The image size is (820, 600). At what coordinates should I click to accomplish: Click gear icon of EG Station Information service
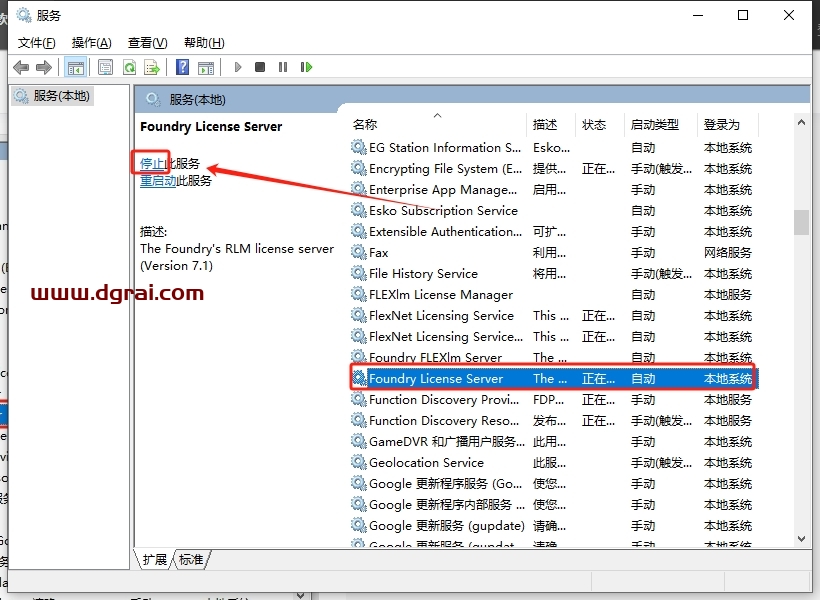pyautogui.click(x=358, y=147)
